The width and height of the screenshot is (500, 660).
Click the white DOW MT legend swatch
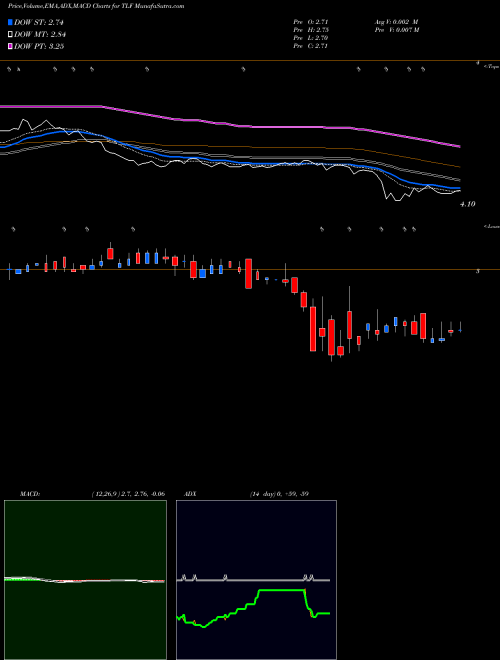(x=10, y=35)
